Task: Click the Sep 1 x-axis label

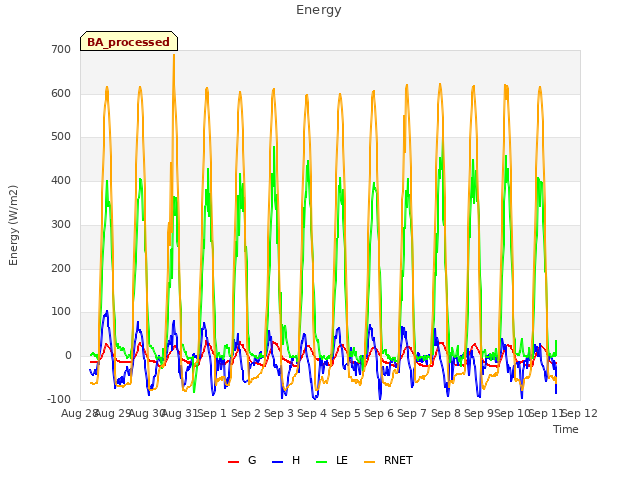Action: (212, 413)
